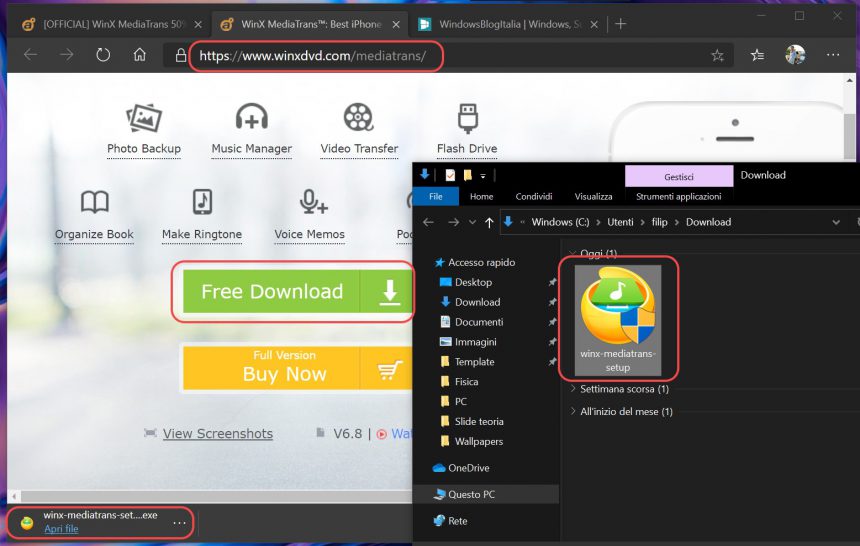Open the browser settings and more menu
This screenshot has width=860, height=546.
pyautogui.click(x=833, y=55)
